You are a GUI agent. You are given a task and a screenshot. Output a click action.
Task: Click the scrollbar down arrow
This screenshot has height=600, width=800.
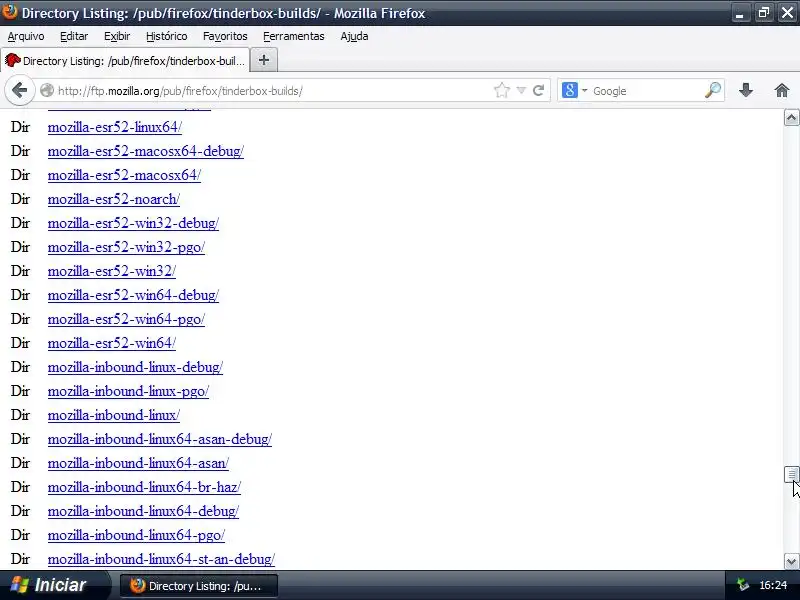(791, 561)
